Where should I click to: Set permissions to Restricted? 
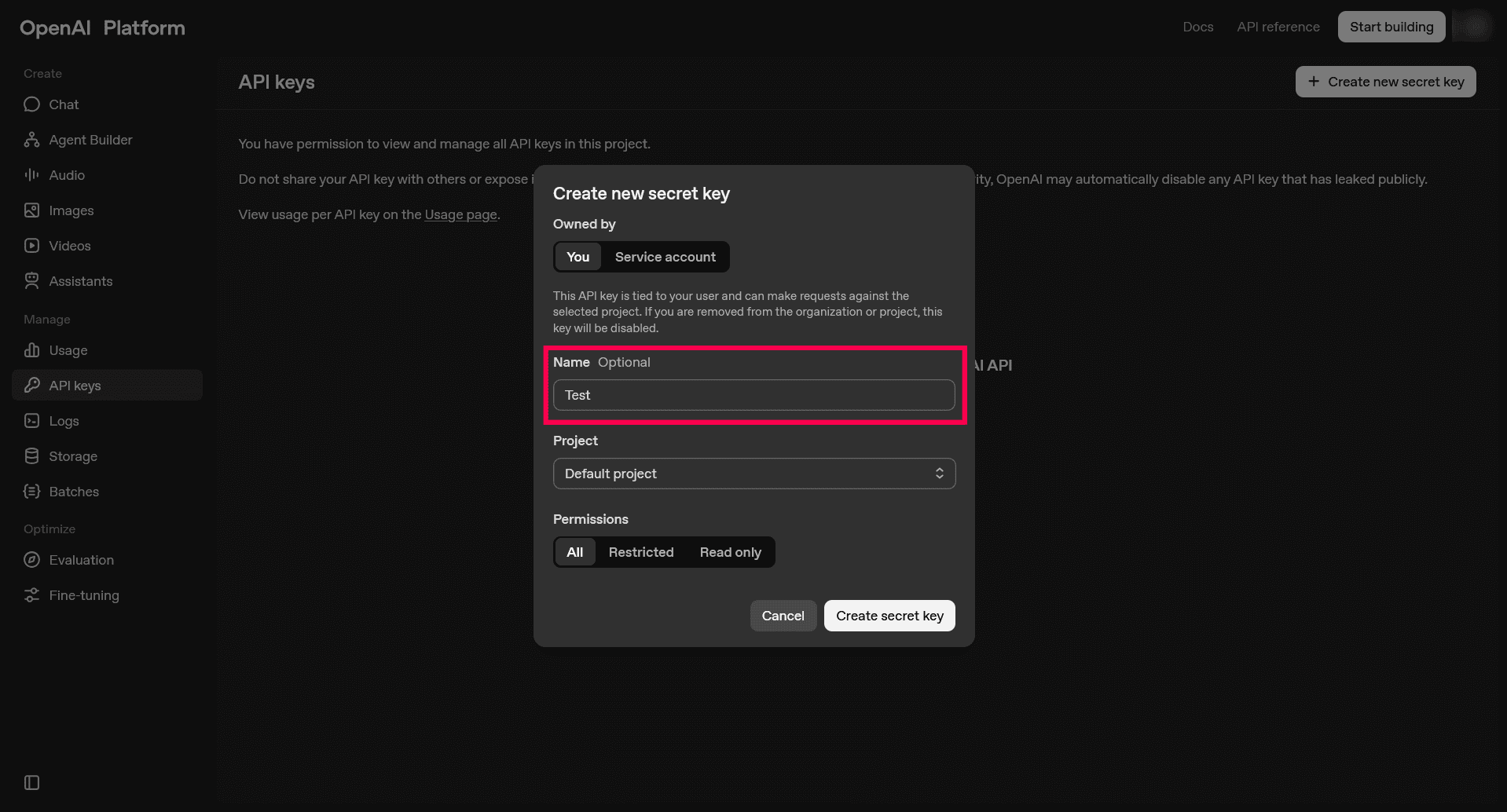click(x=641, y=551)
